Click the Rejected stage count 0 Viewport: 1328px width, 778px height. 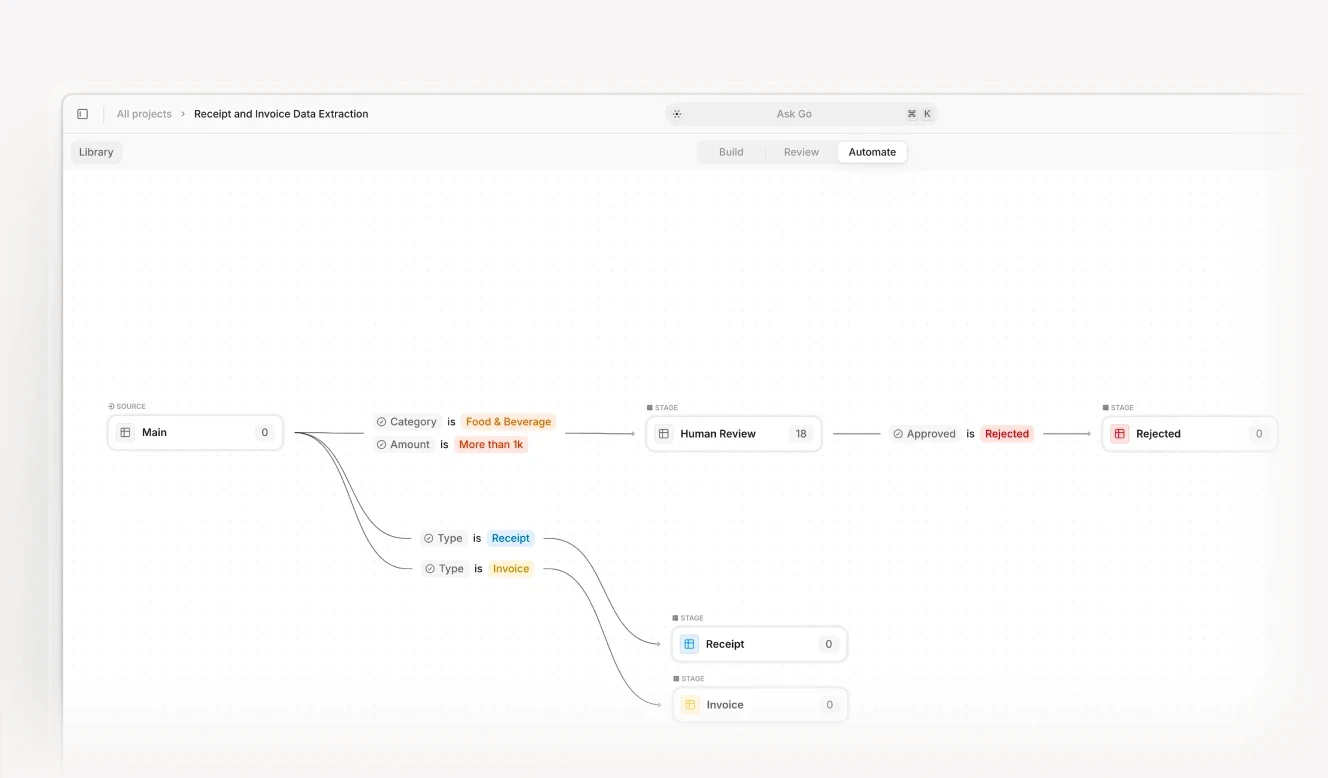click(x=1259, y=434)
